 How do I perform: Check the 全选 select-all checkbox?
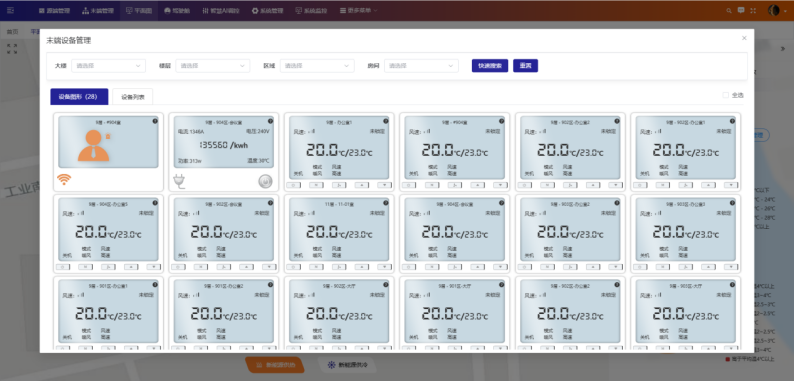tap(725, 95)
